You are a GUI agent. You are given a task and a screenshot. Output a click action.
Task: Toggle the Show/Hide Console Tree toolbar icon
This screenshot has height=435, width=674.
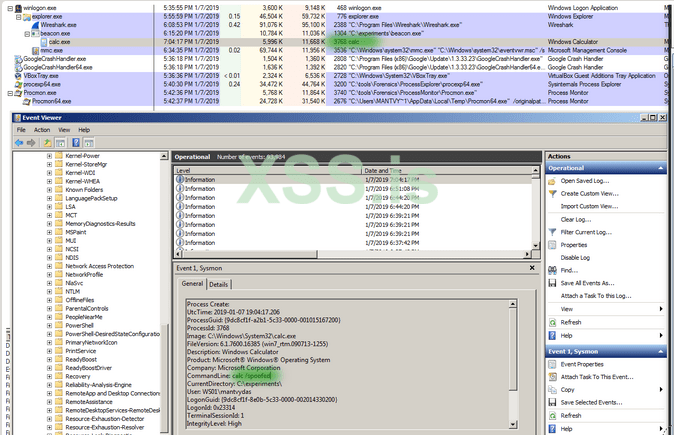point(60,143)
